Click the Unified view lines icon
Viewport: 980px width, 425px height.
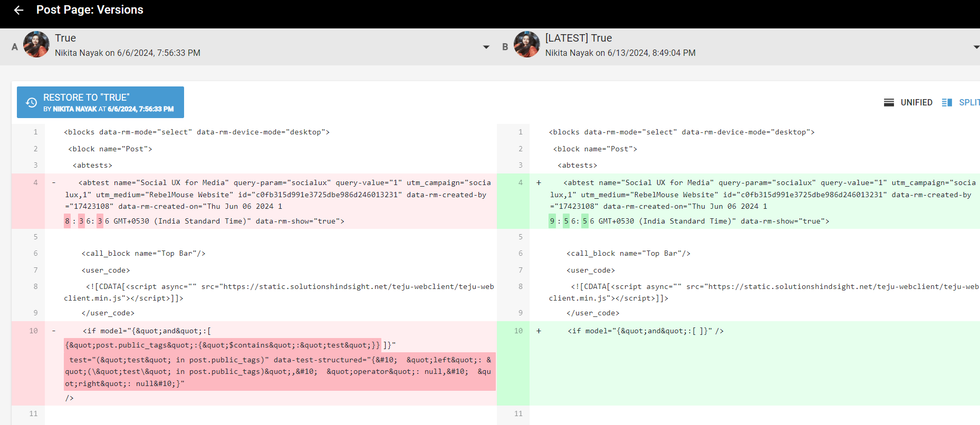click(x=889, y=102)
